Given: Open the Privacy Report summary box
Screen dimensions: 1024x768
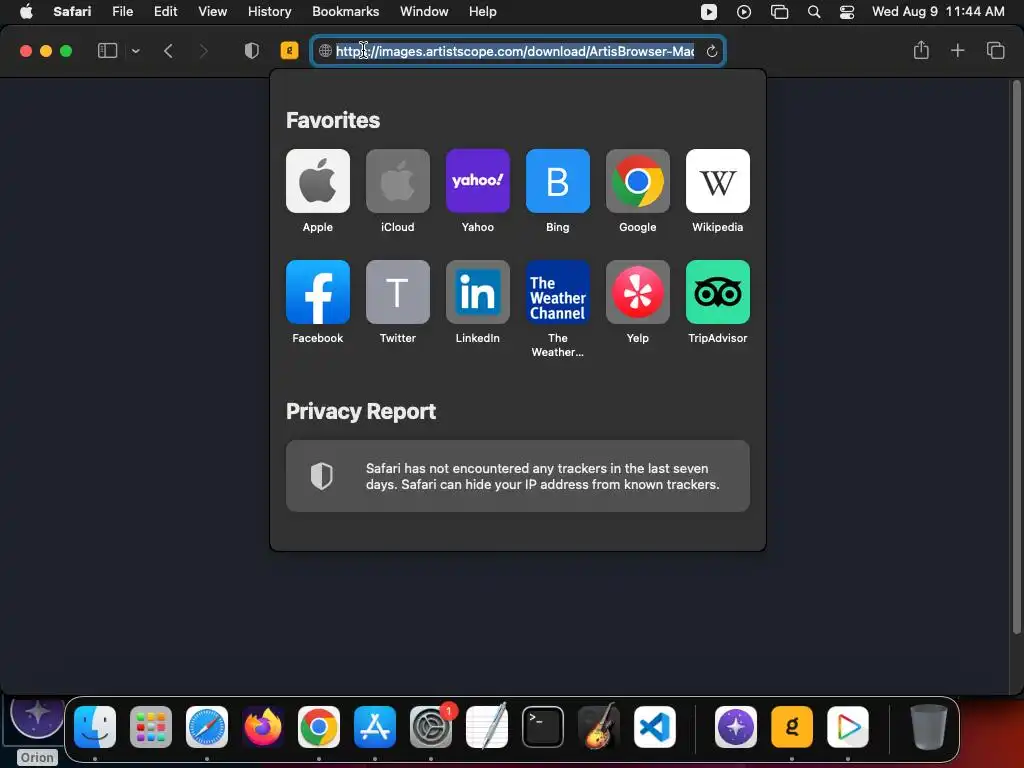Looking at the screenshot, I should 518,476.
